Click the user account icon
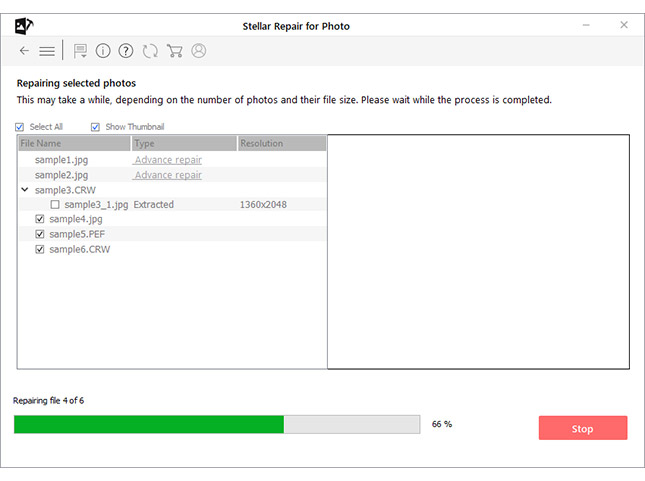The height and width of the screenshot is (481, 645). (x=198, y=51)
